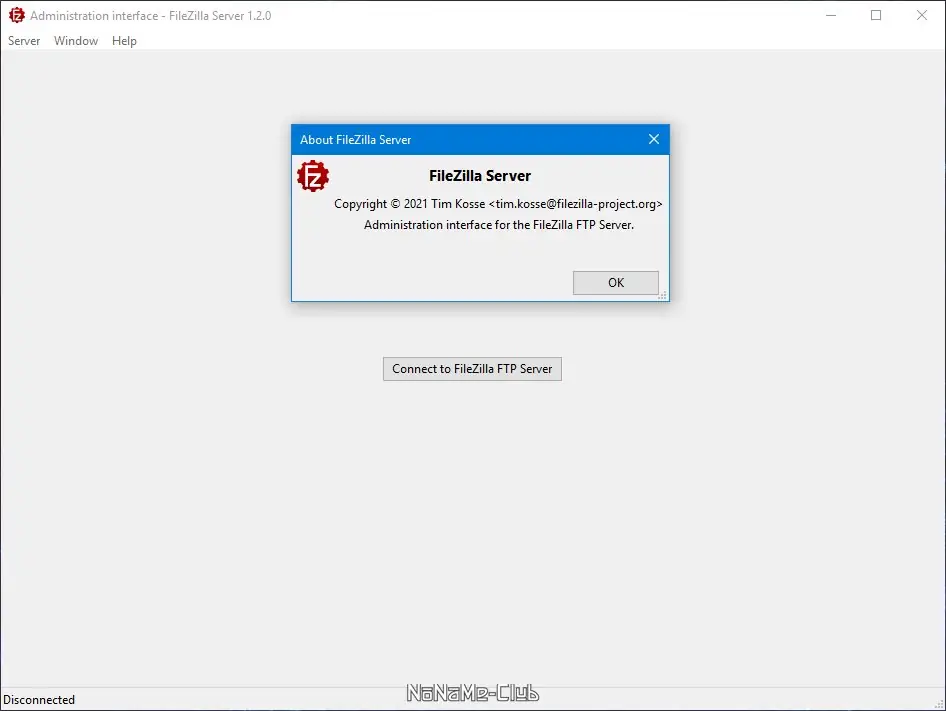Viewport: 946px width, 711px height.
Task: Click the copyright line with Tim Kosse email
Action: tap(498, 204)
